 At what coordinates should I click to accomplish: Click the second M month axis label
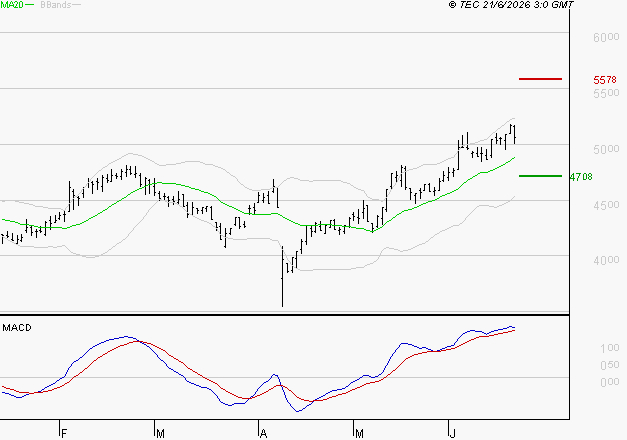[x=359, y=434]
